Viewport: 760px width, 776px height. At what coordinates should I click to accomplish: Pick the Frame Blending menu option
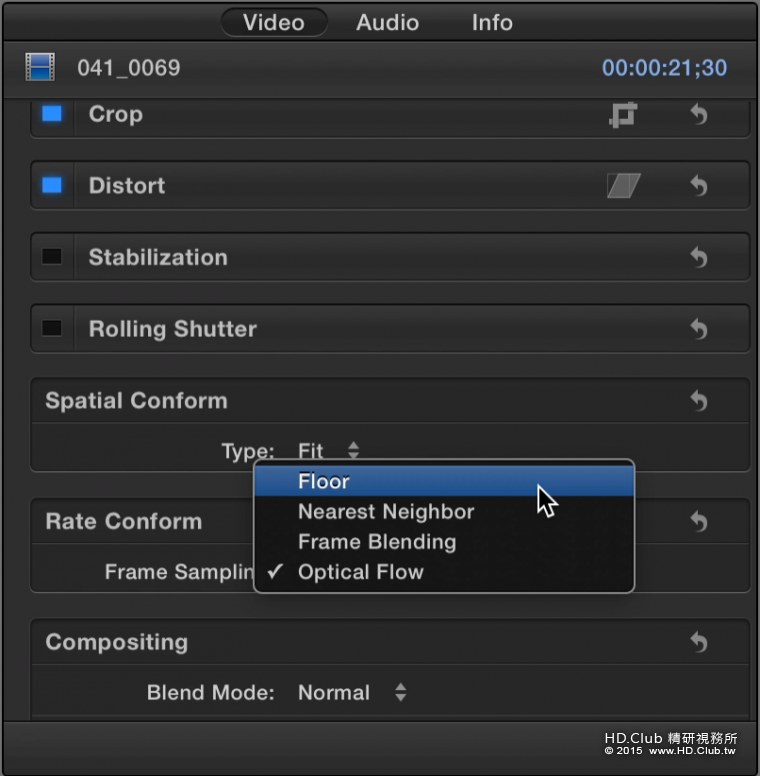[x=377, y=542]
